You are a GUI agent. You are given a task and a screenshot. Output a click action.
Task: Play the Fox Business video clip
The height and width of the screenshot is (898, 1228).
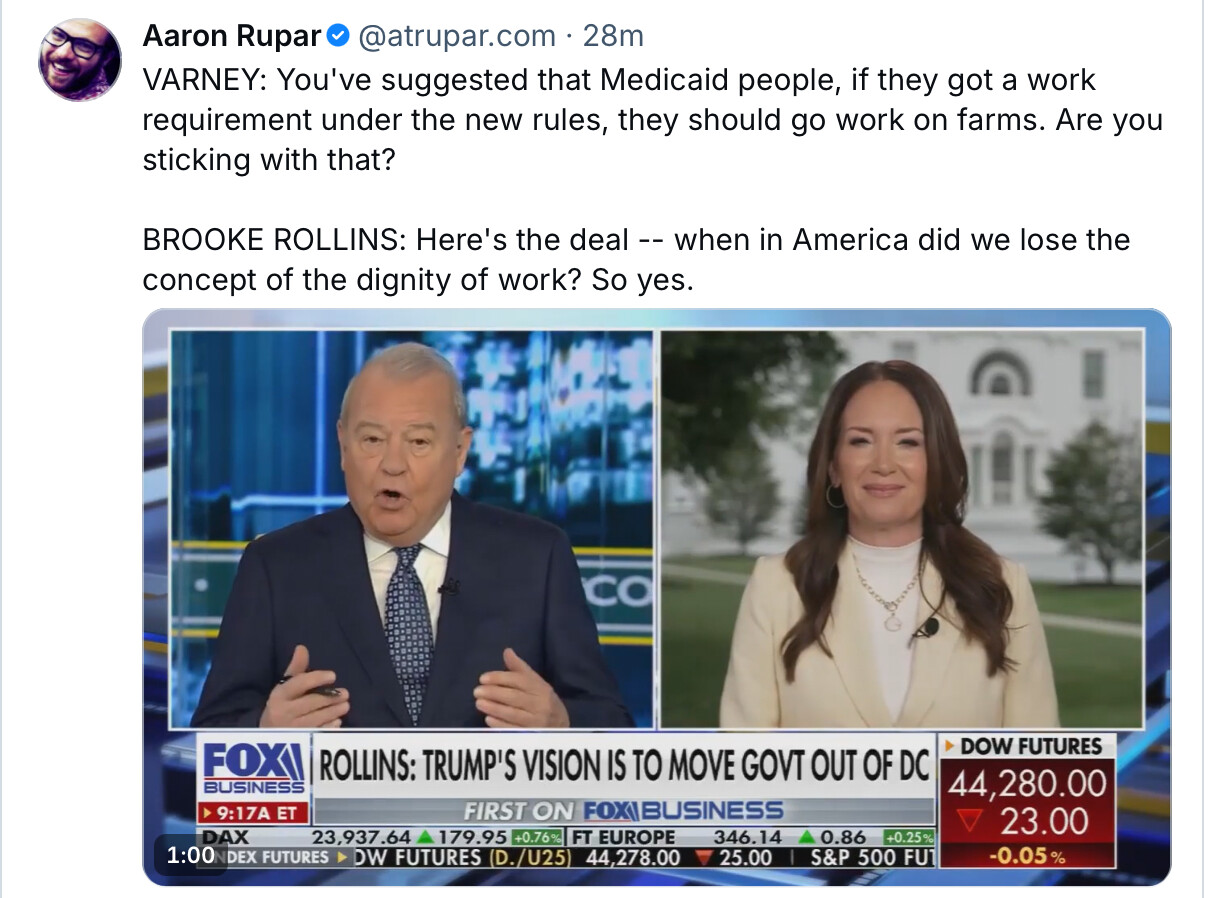[656, 597]
